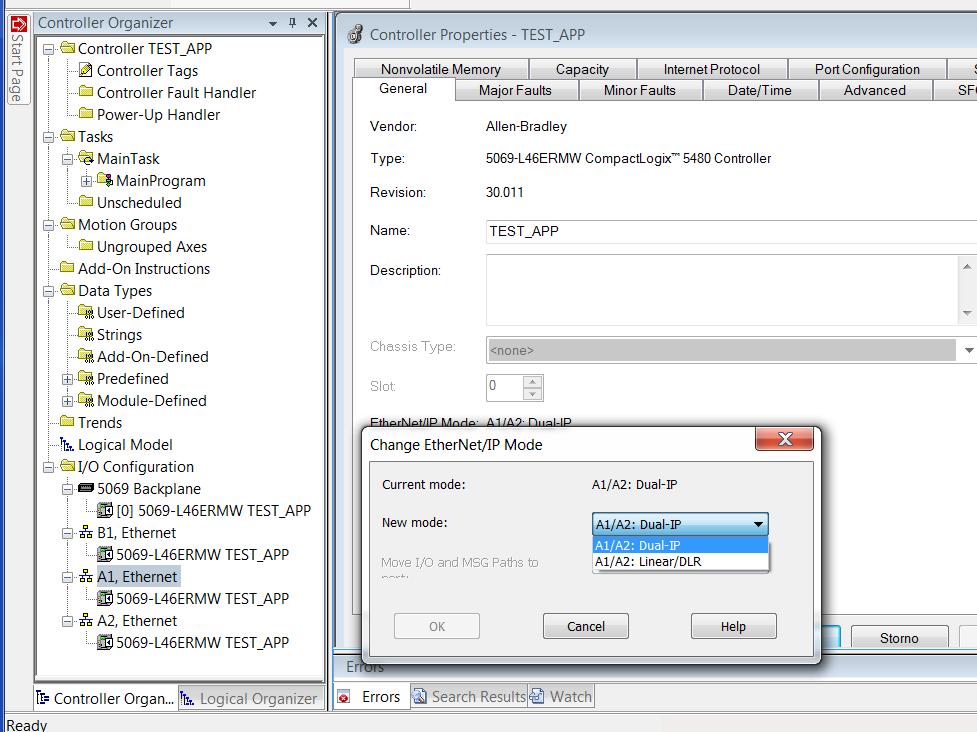The image size is (977, 732).
Task: Click the controller Name input field
Action: pos(731,231)
